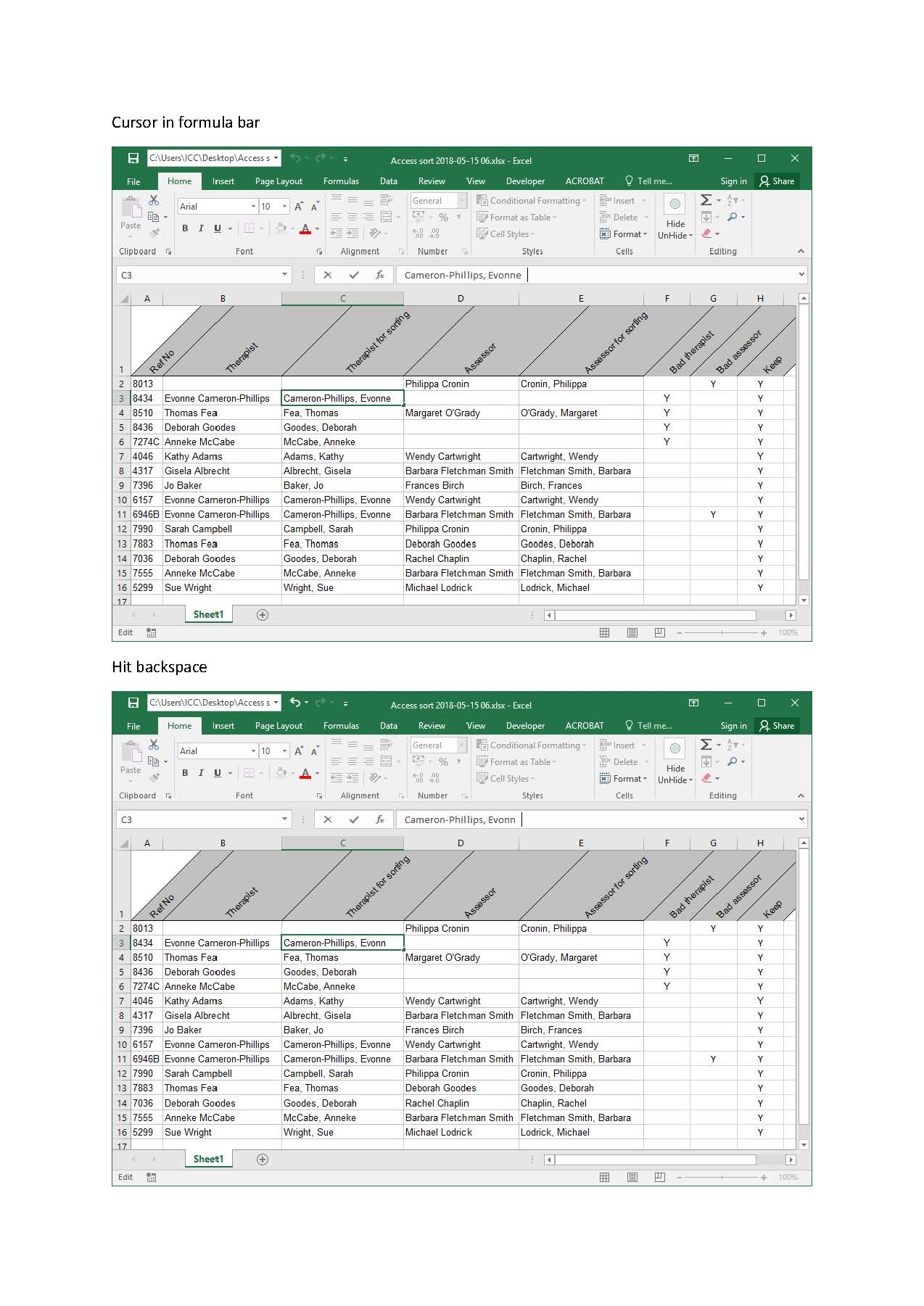Click Paste clipboard icon in lower Excel window

click(131, 751)
